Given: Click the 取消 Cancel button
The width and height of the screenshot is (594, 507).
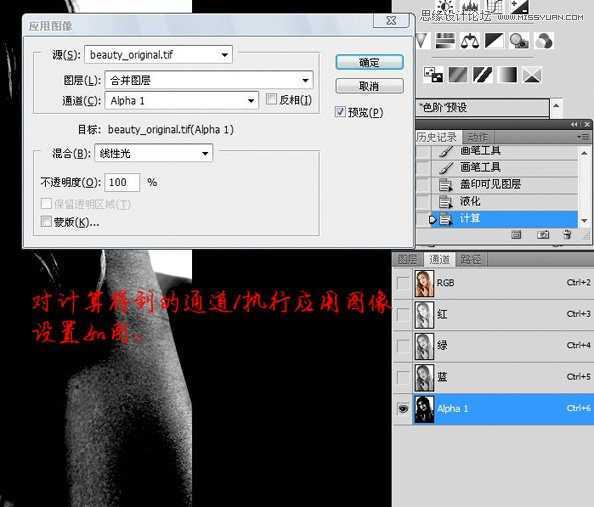Looking at the screenshot, I should point(369,86).
